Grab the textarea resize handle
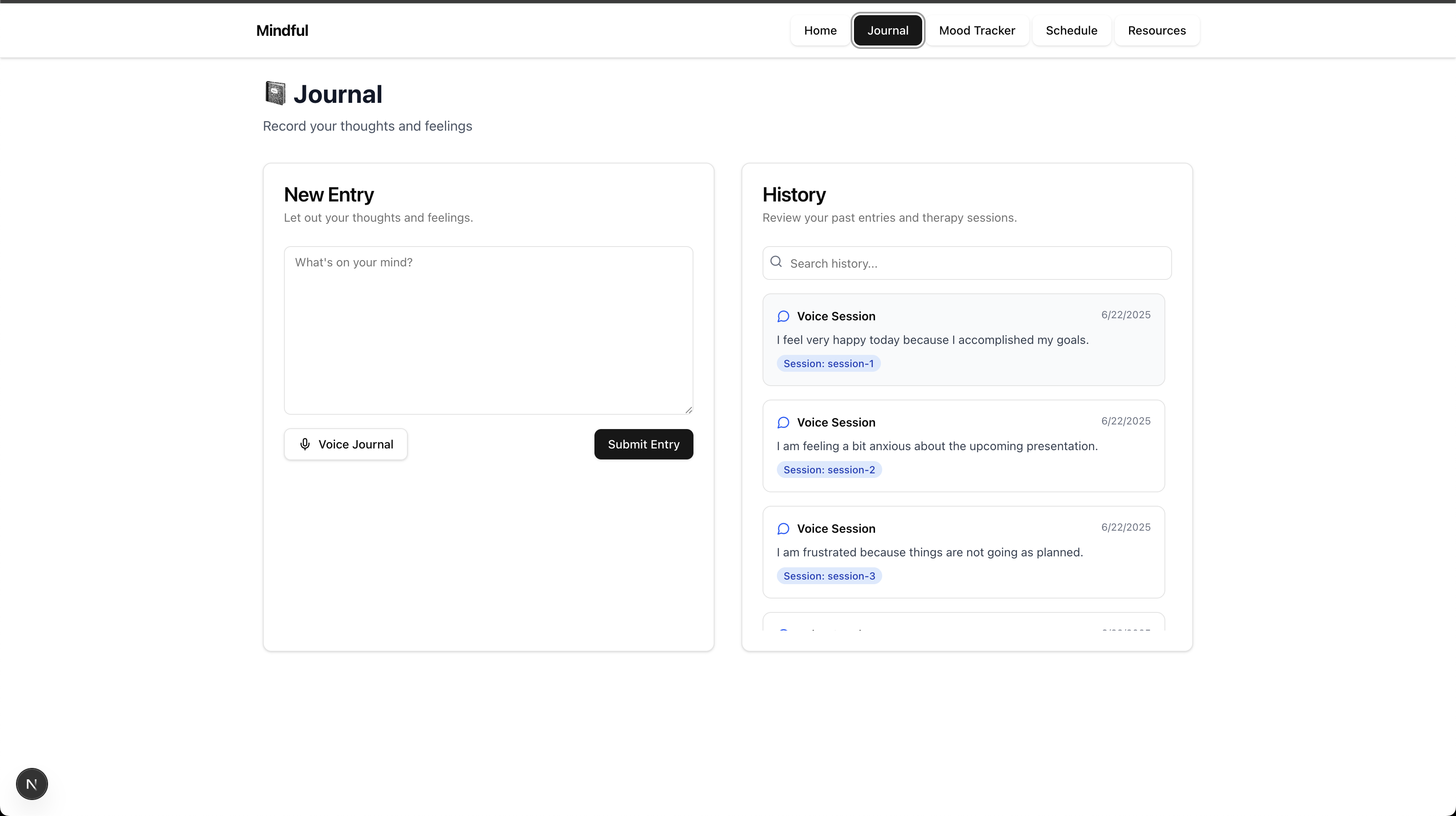Screen dimensions: 1456x816 coord(688,410)
